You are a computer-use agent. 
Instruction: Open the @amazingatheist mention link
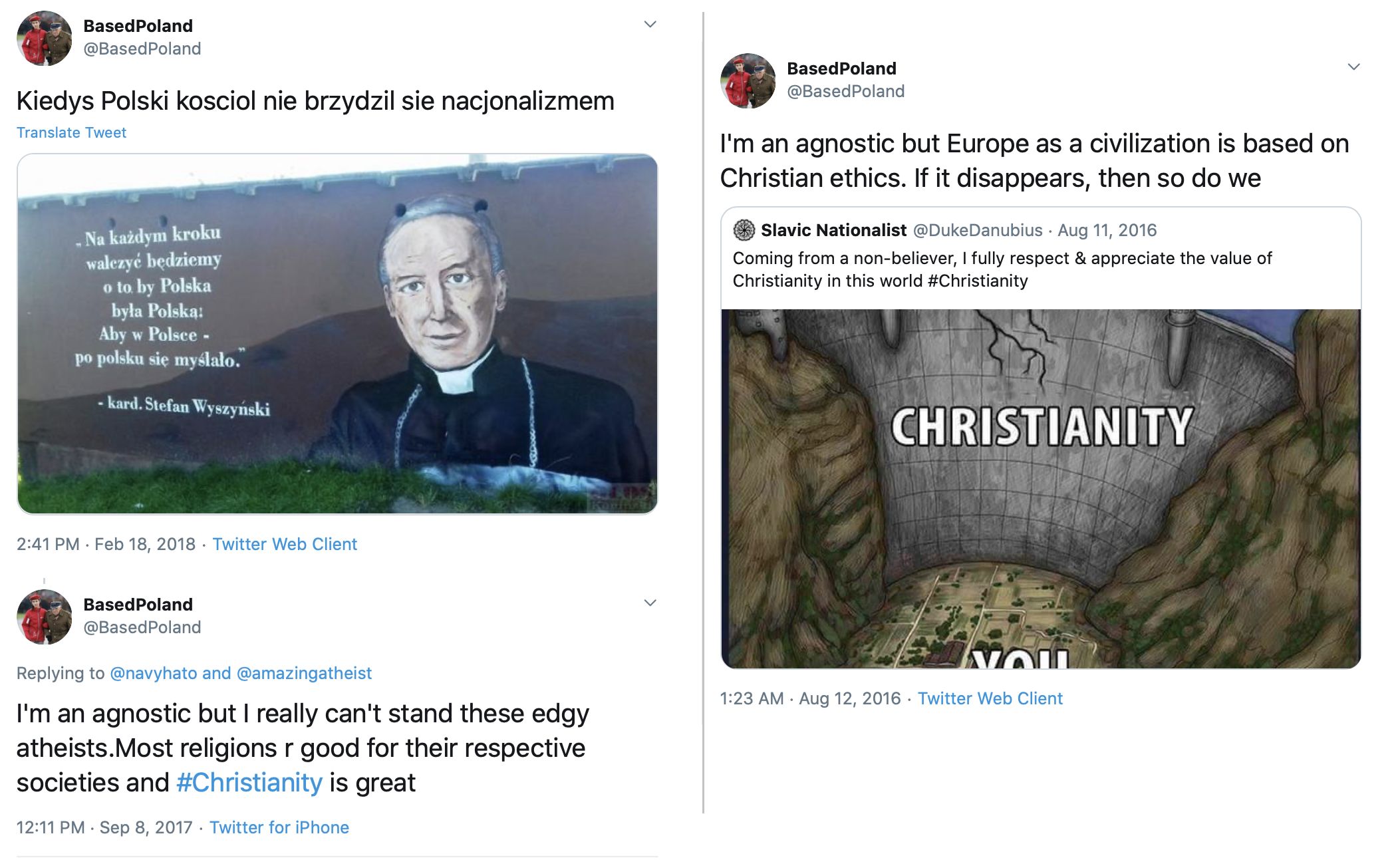pyautogui.click(x=304, y=673)
